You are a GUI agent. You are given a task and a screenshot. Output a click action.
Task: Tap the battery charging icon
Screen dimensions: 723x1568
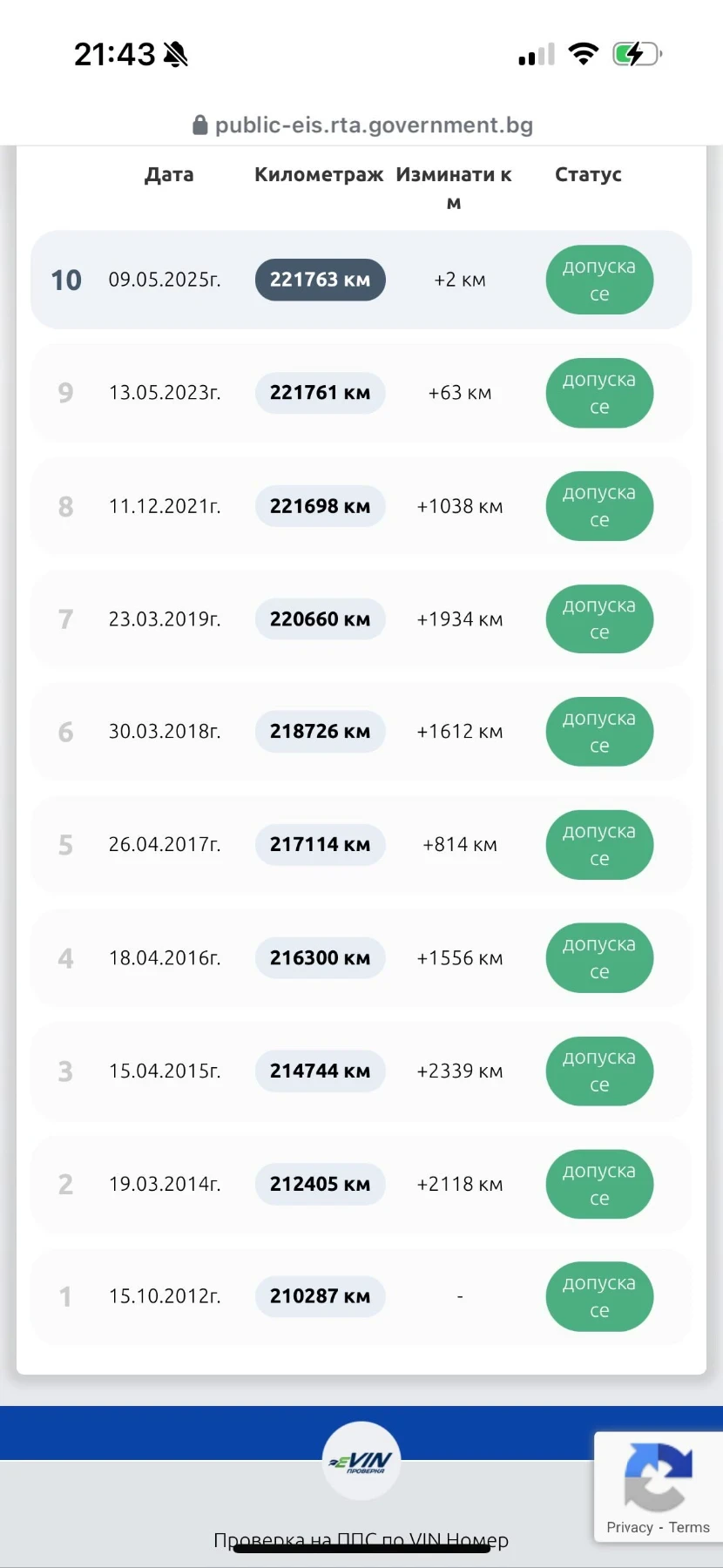(x=637, y=54)
